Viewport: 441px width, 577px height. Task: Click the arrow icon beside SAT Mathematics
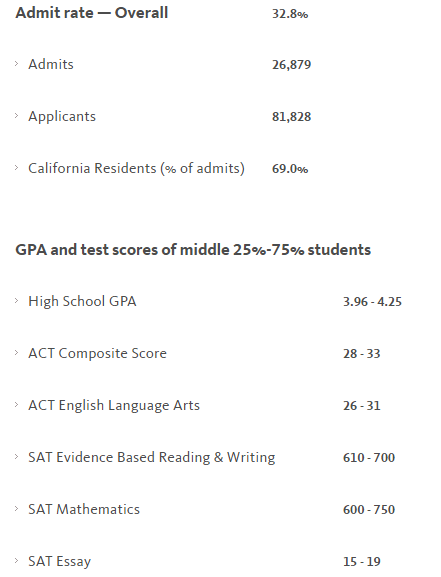coord(17,509)
